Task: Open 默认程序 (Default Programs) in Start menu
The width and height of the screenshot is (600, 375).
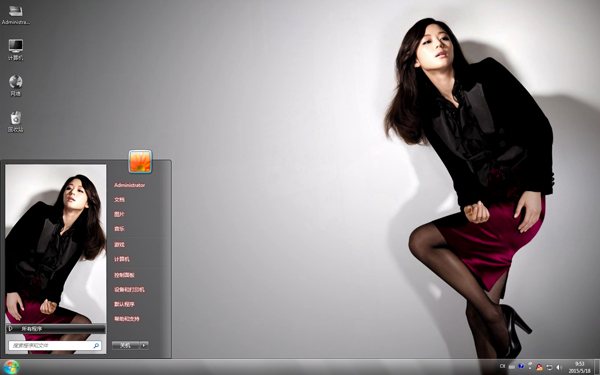Action: [124, 304]
